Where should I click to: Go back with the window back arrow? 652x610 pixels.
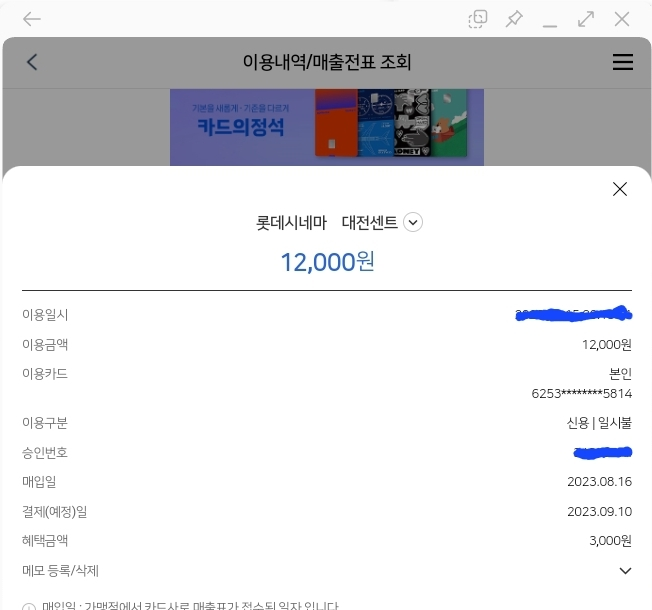(32, 19)
